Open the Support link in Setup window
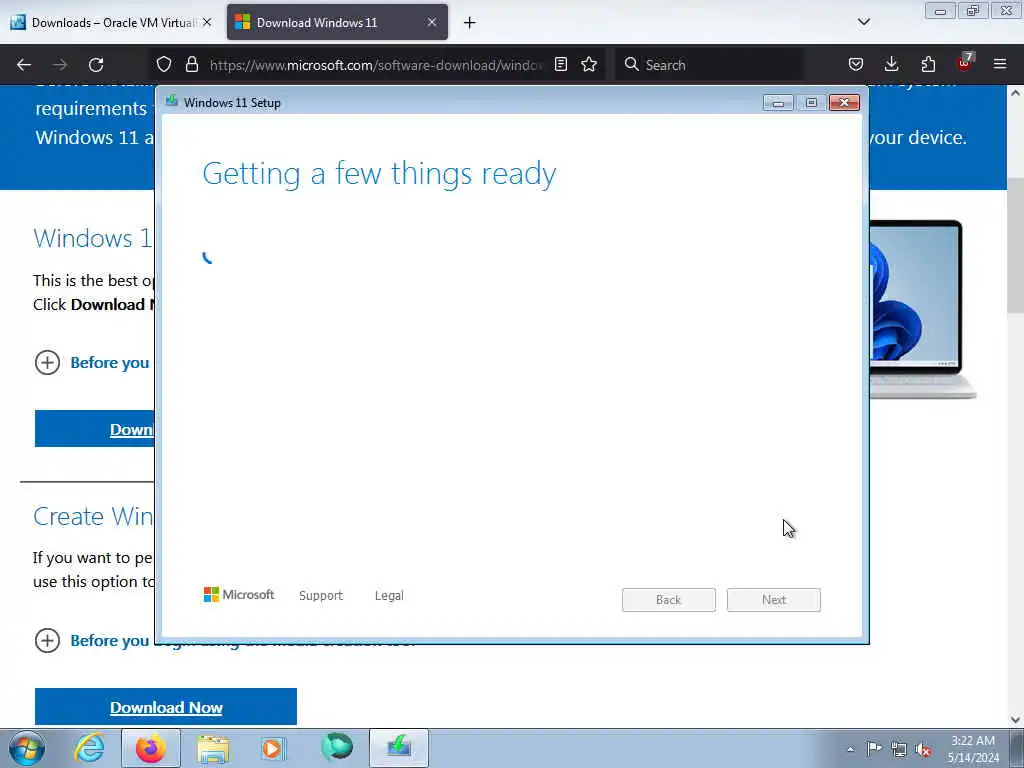Viewport: 1024px width, 768px height. tap(321, 596)
